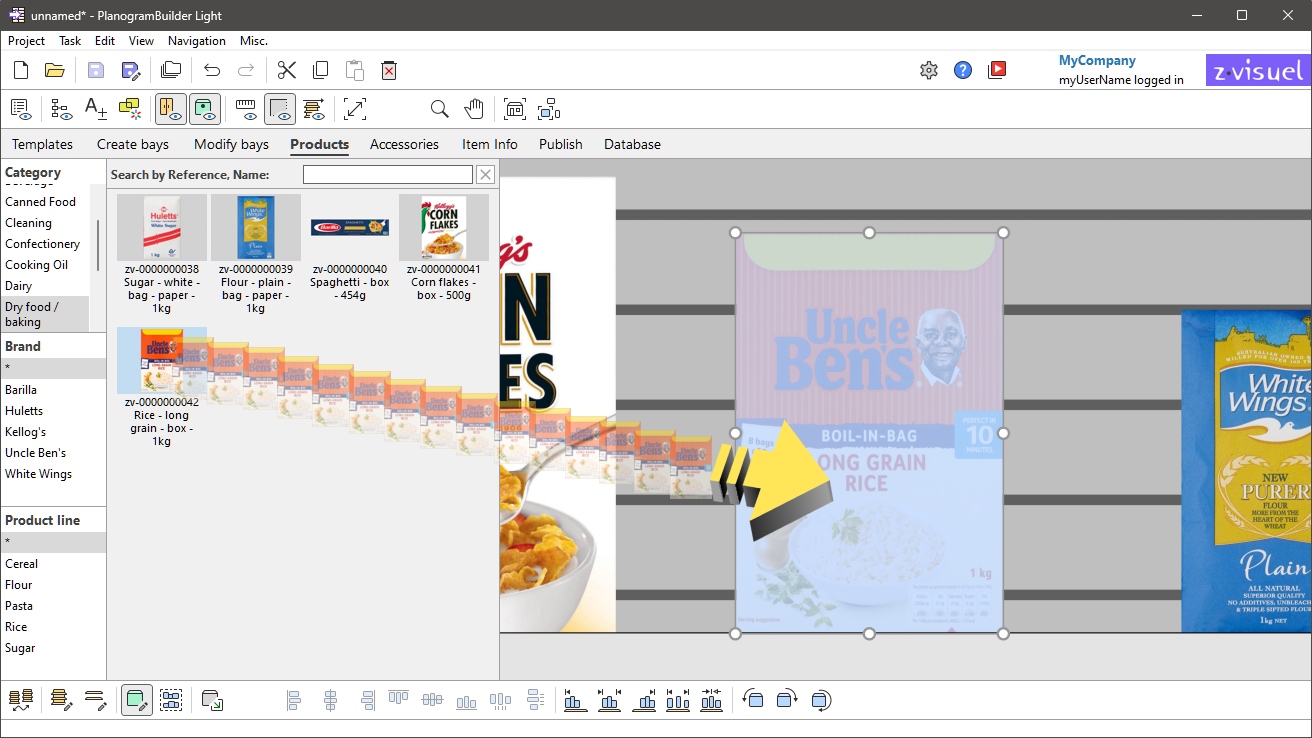Open the View menu

click(x=141, y=41)
